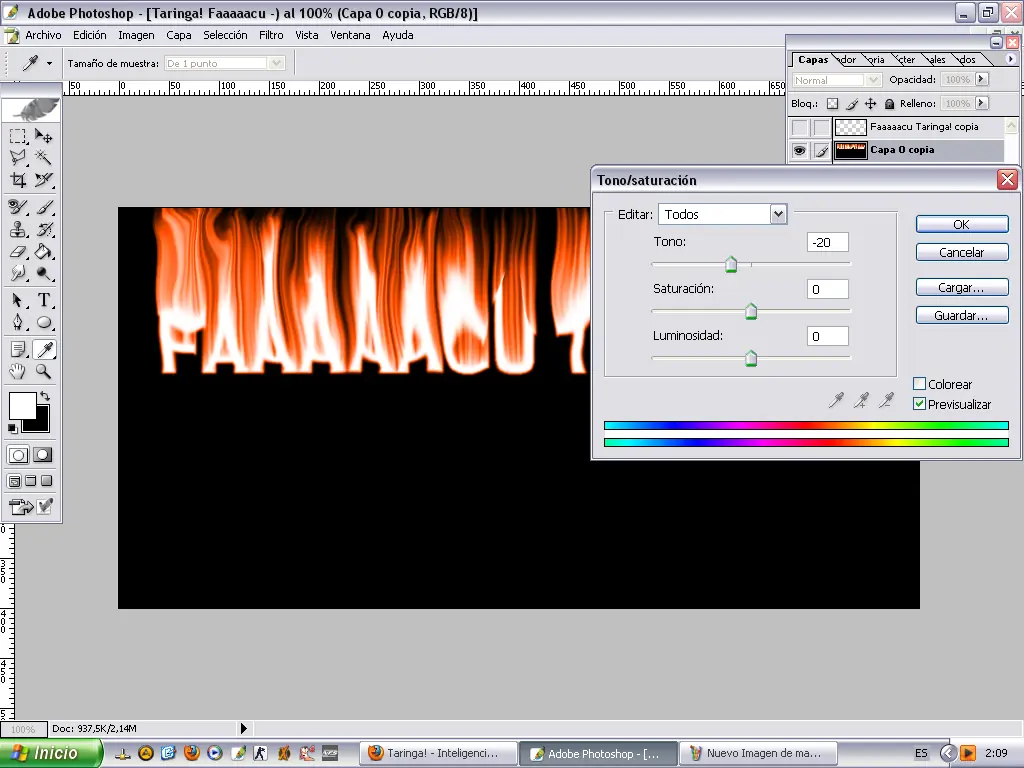This screenshot has width=1024, height=768.
Task: Click the Saturación value field
Action: [827, 289]
